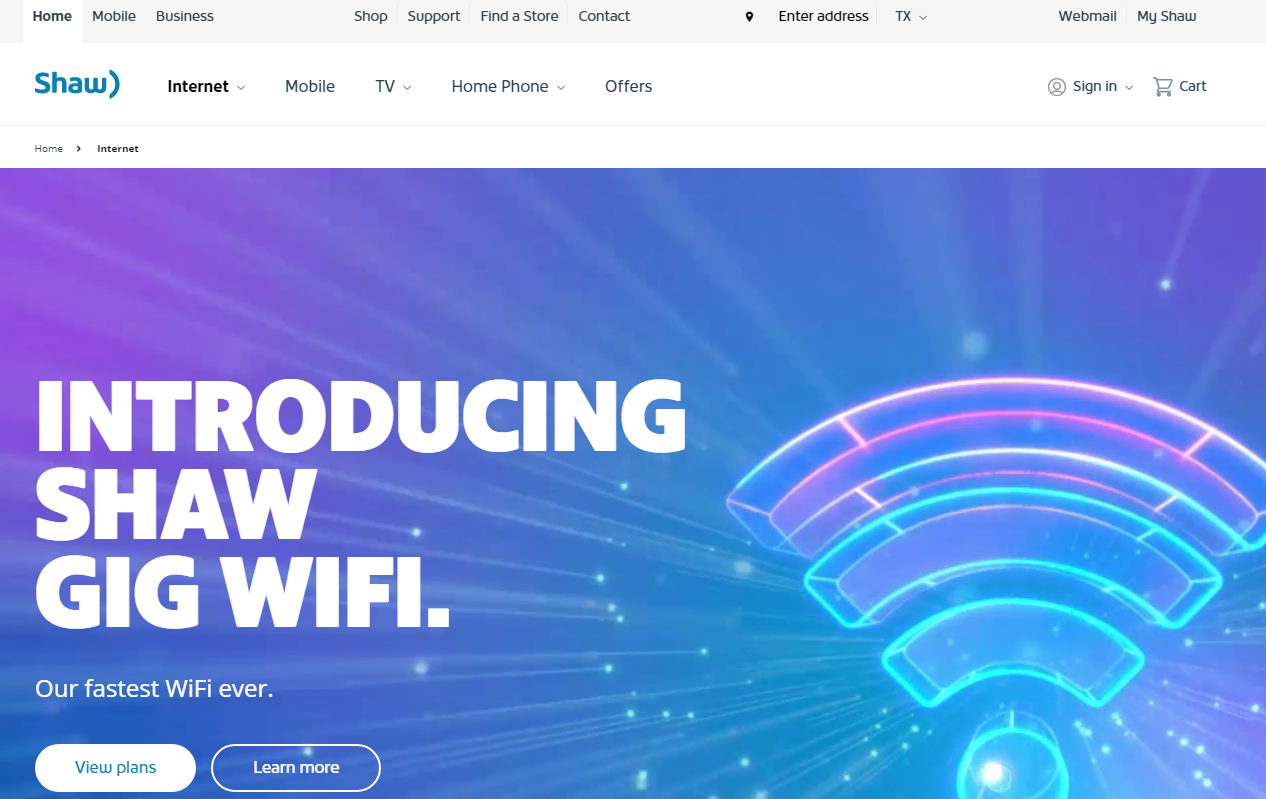Click the Sign in user icon
1266x799 pixels.
(x=1057, y=87)
